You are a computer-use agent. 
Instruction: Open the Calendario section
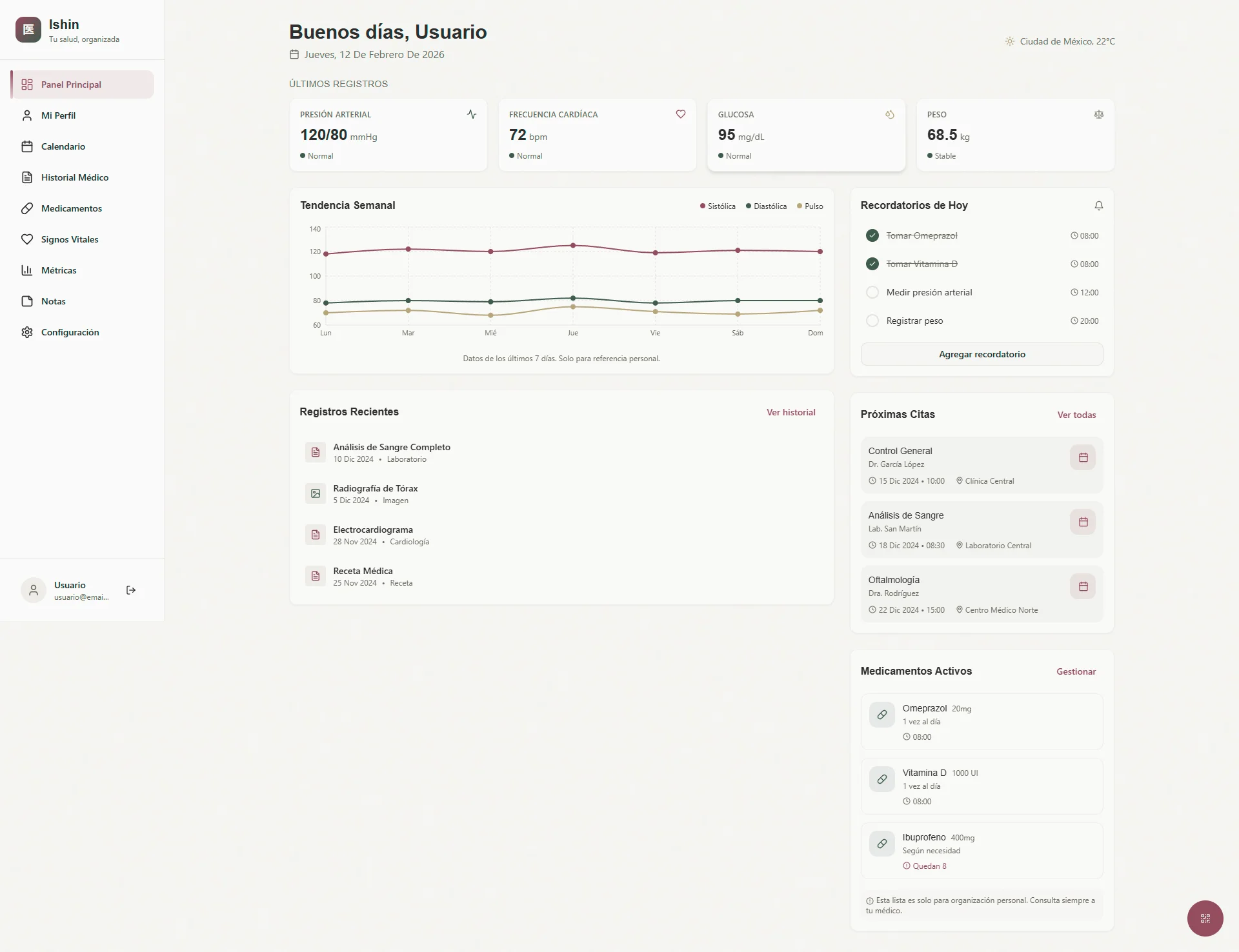[x=63, y=146]
